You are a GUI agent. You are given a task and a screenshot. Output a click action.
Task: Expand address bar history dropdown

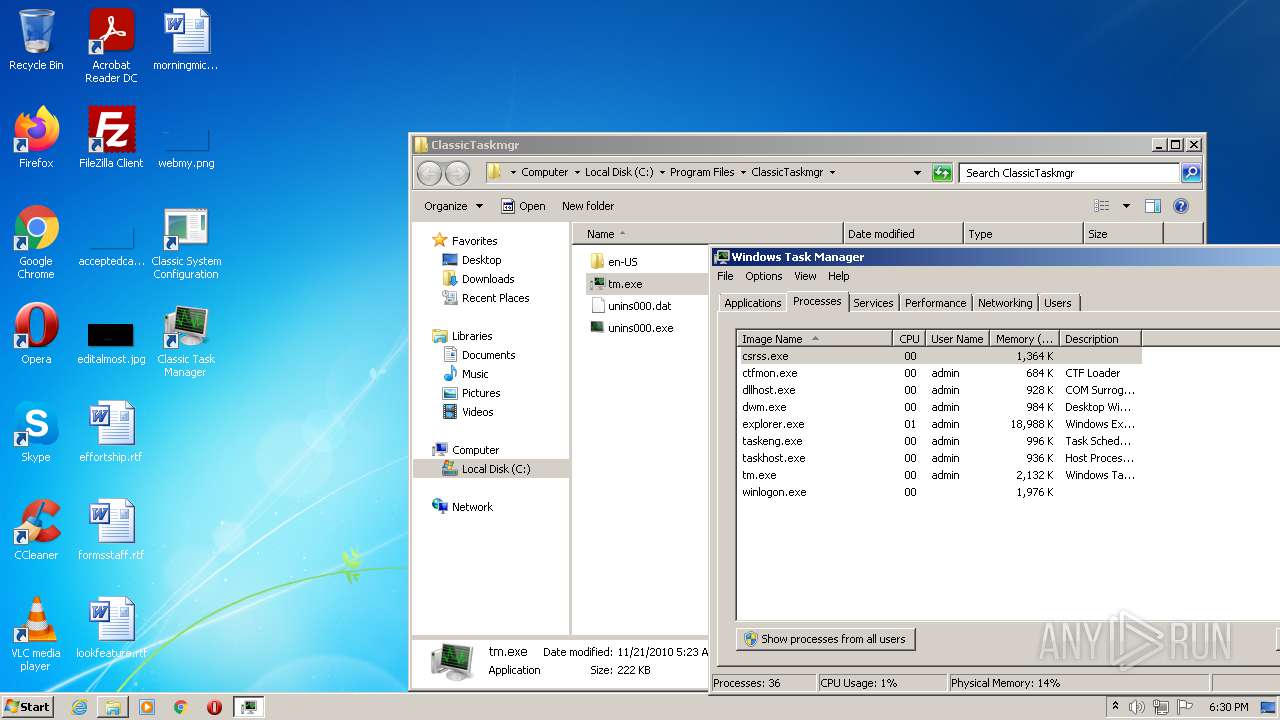(x=917, y=173)
